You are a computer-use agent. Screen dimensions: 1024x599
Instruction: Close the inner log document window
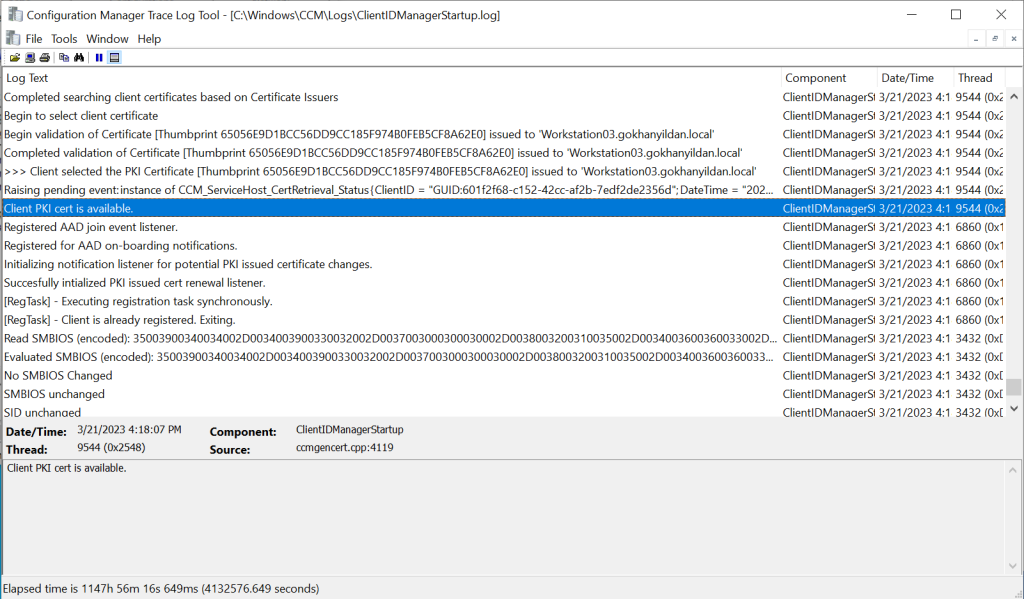tap(1014, 39)
